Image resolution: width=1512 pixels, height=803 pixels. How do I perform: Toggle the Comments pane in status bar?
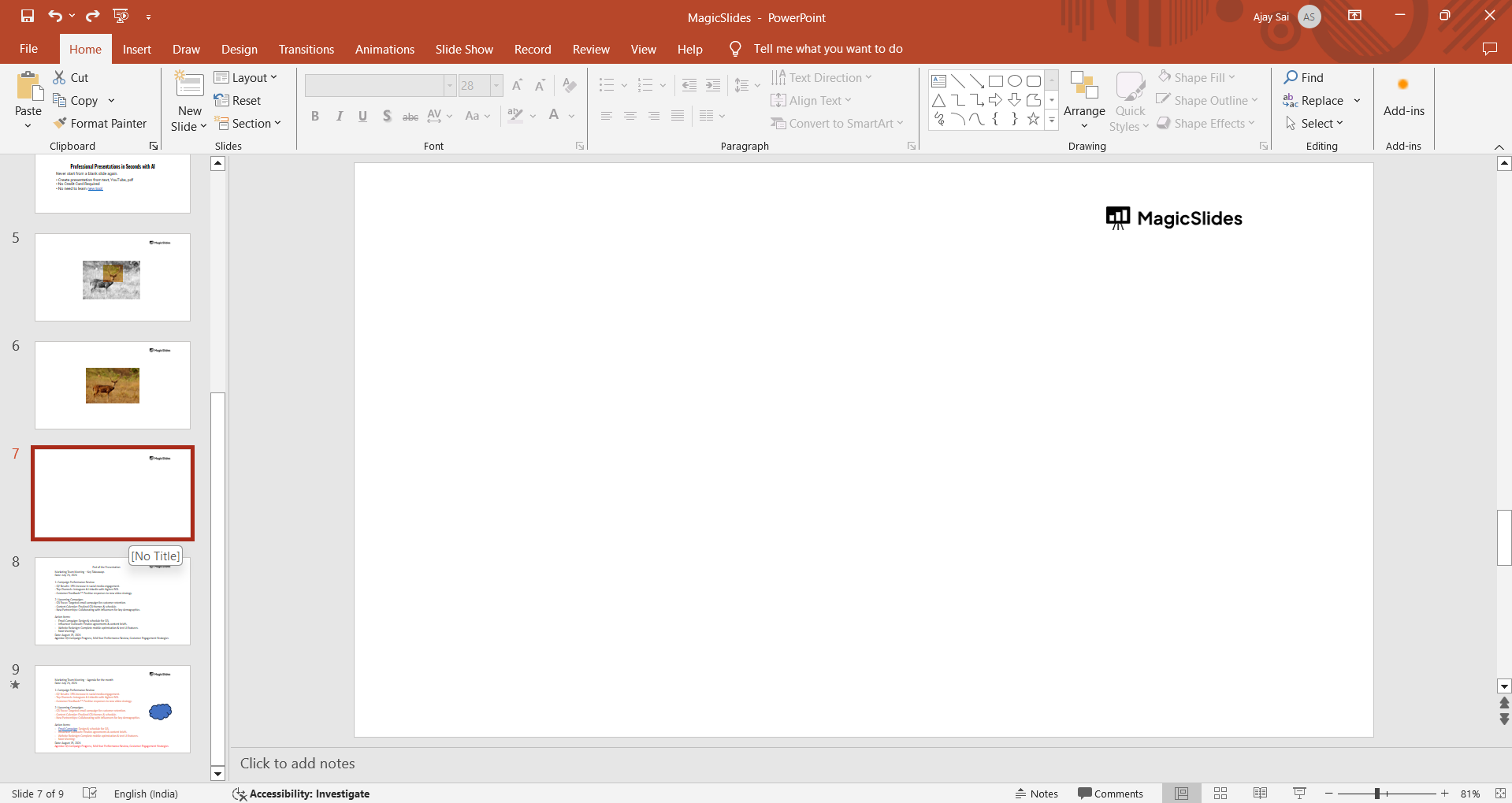[x=1110, y=794]
